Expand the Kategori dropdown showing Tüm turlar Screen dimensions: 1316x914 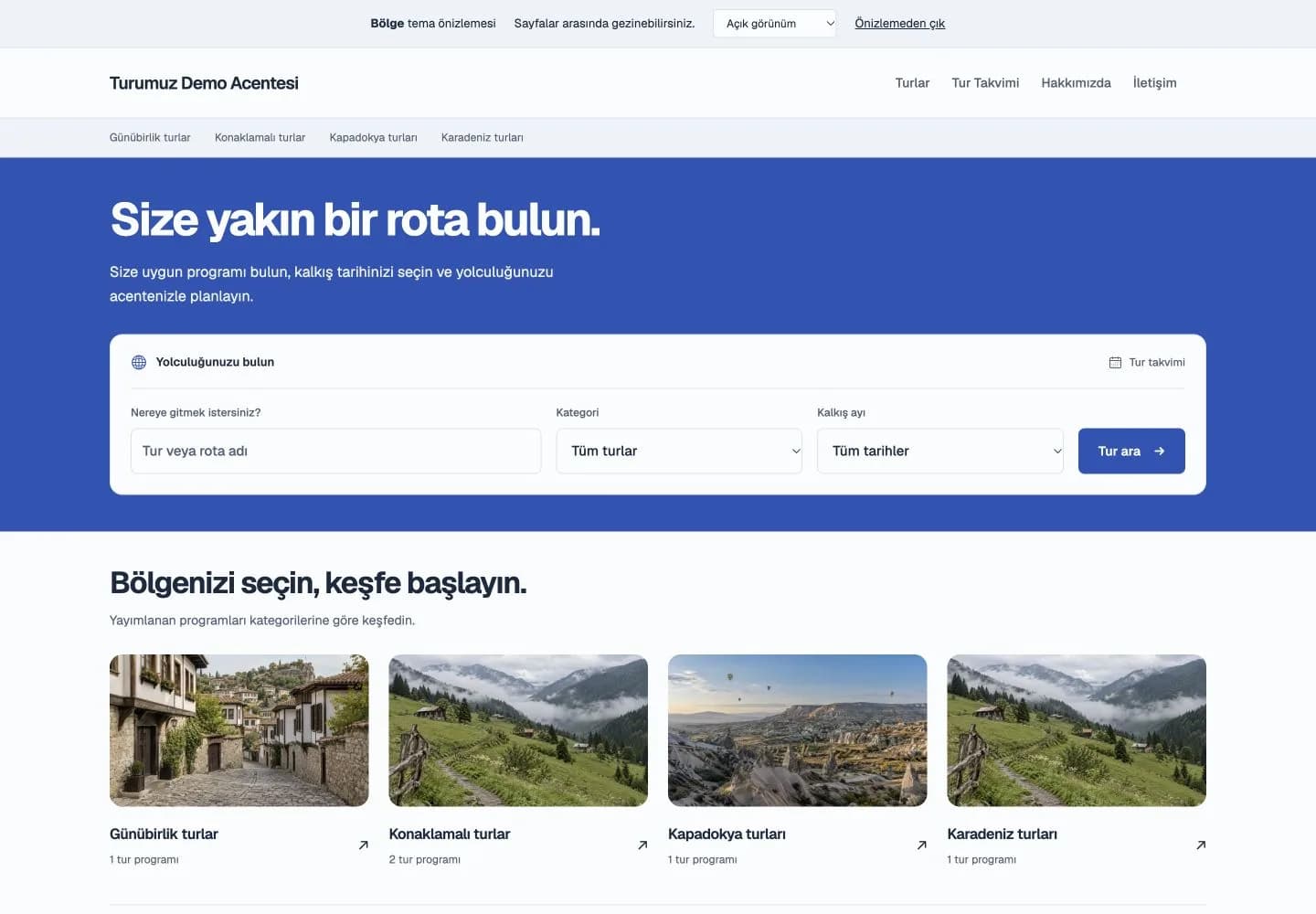[679, 452]
